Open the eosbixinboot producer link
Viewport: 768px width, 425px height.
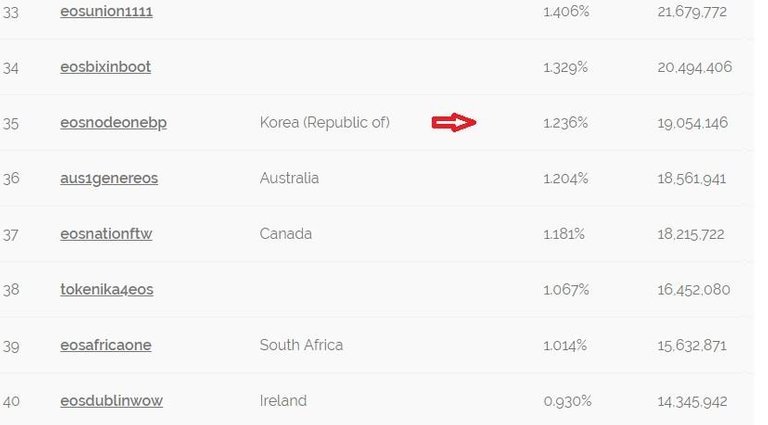click(x=105, y=67)
